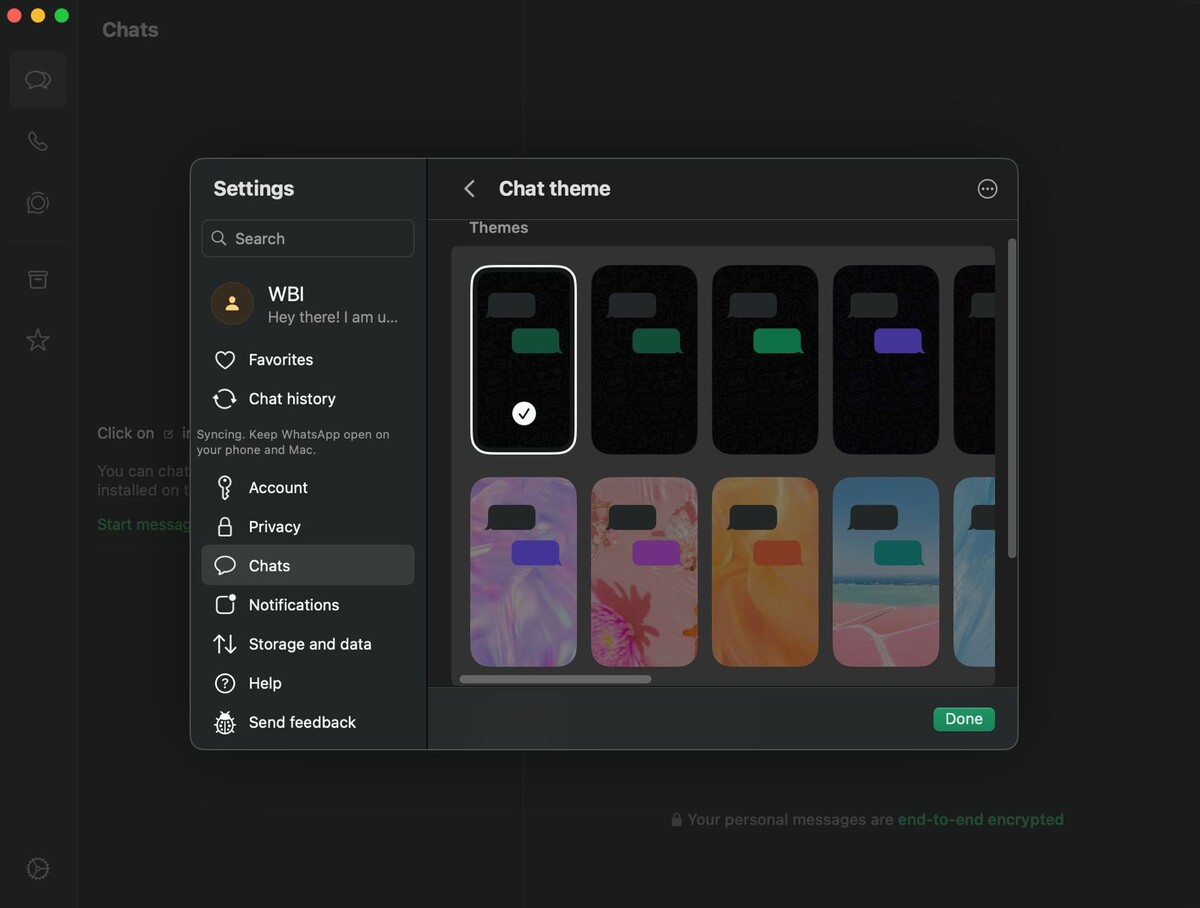Click the question mark icon beside Help

point(225,683)
